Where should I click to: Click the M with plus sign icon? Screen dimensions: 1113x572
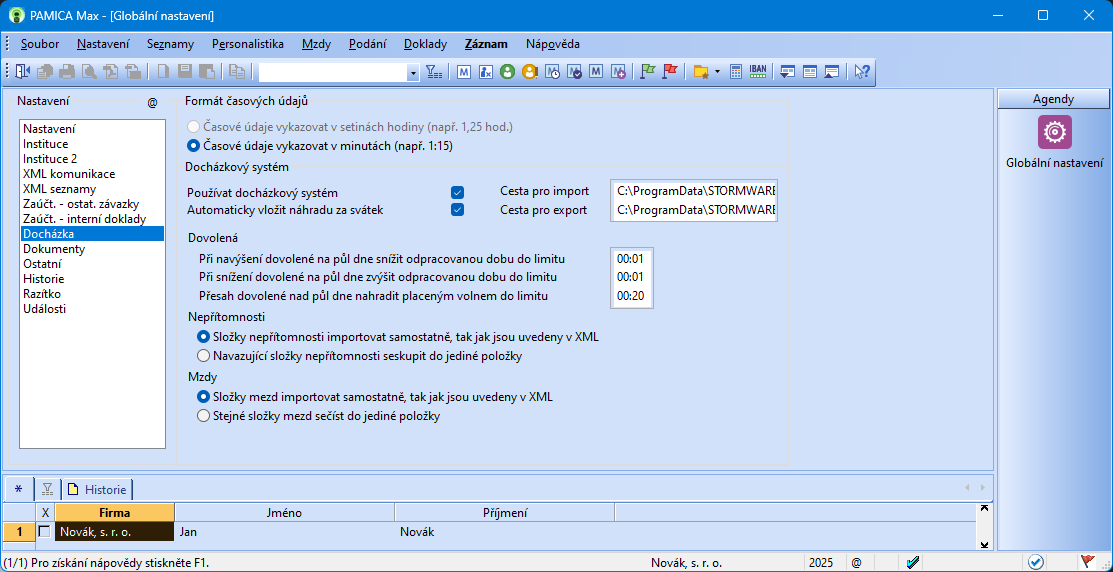[x=618, y=72]
